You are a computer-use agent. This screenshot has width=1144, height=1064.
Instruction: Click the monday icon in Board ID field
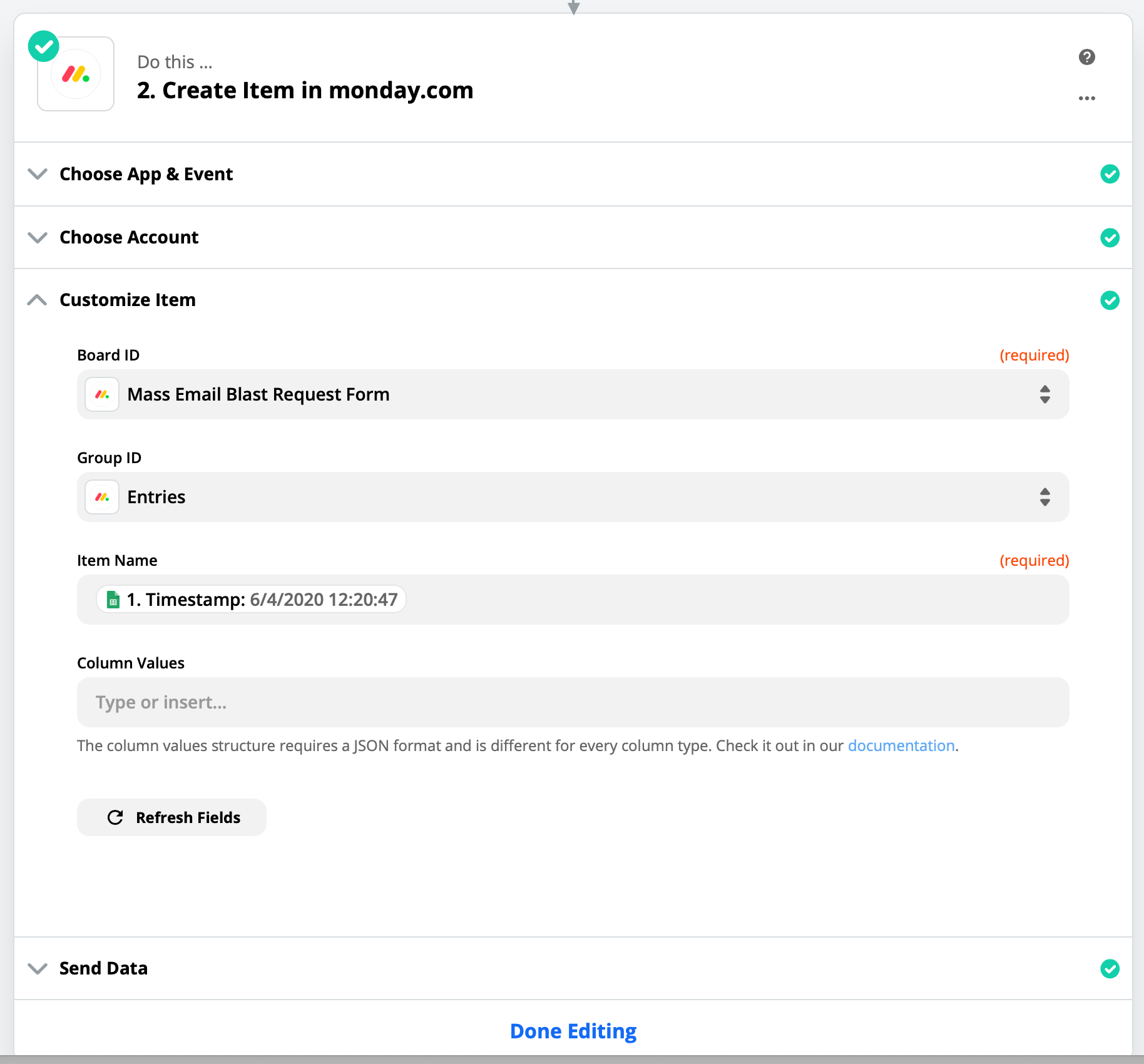pyautogui.click(x=102, y=394)
